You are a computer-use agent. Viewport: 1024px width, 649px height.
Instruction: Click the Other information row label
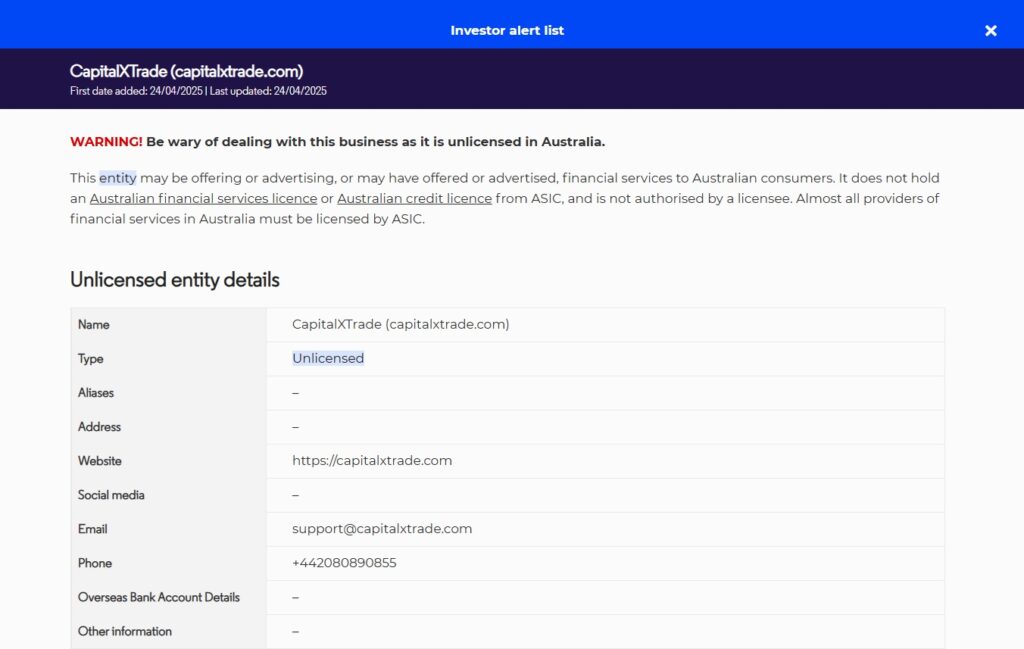click(125, 631)
